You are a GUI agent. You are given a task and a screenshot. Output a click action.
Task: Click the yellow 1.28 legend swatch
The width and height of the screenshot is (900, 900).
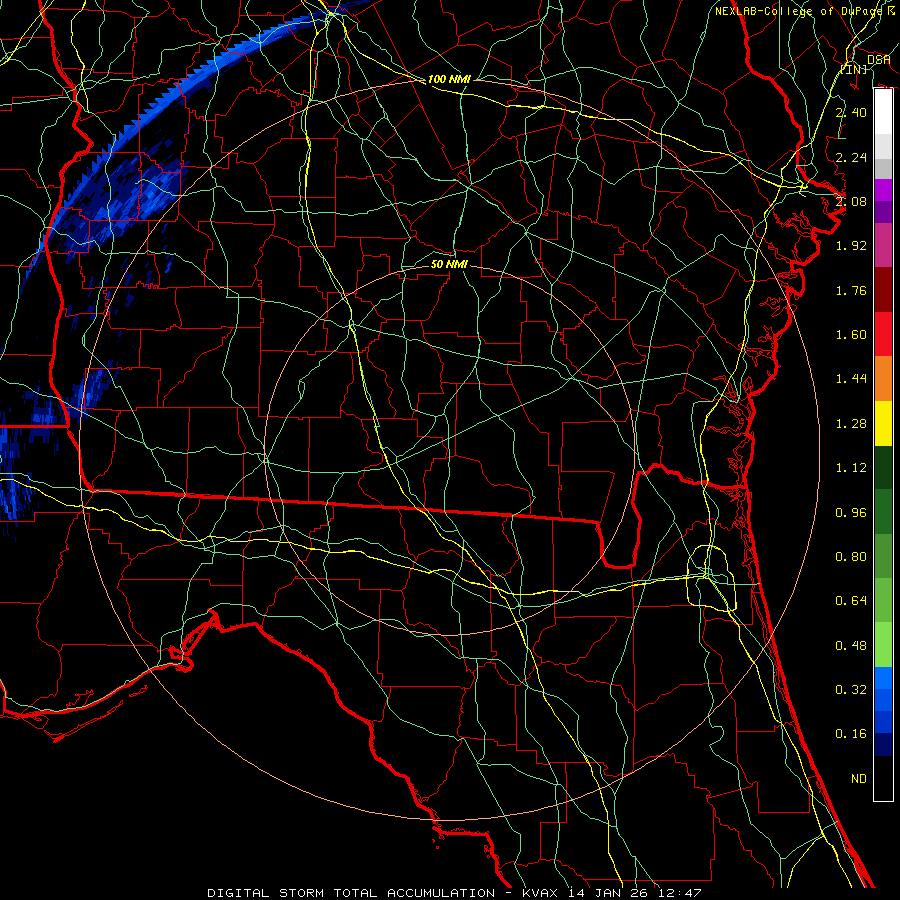click(883, 423)
